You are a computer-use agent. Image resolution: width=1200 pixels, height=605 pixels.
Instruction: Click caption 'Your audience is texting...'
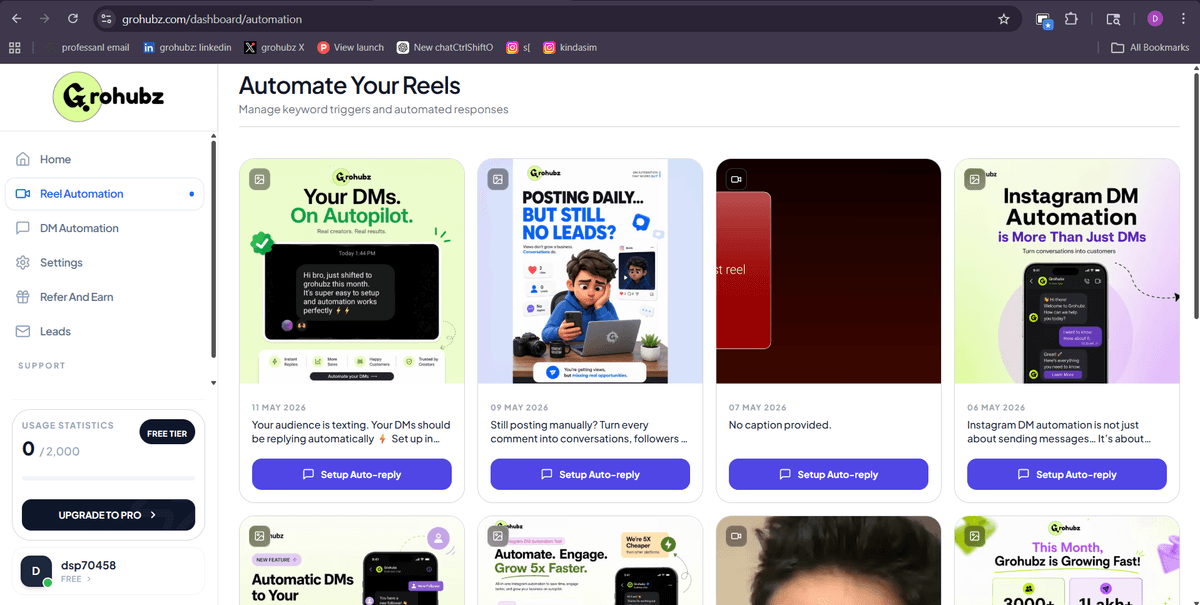pos(351,432)
